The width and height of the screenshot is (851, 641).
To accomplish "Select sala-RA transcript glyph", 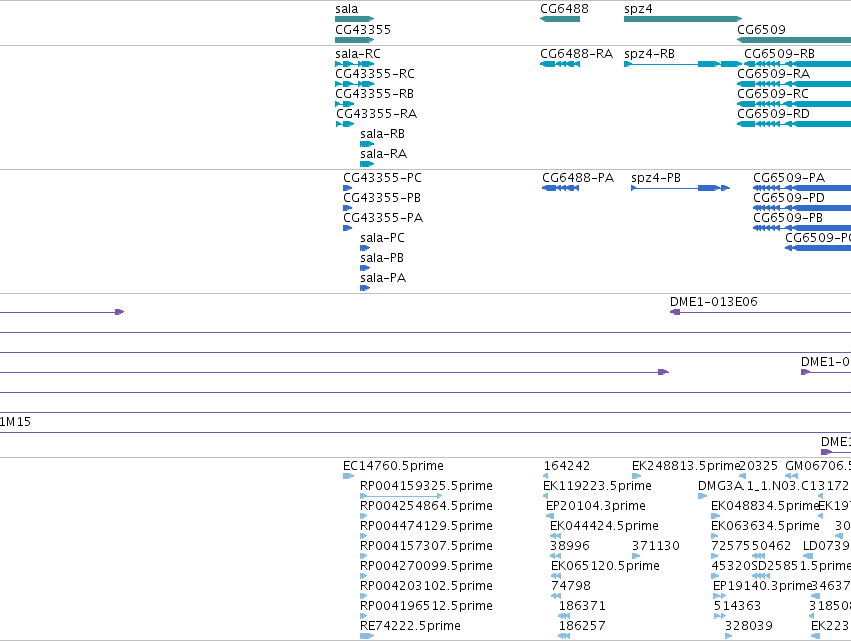I will [x=367, y=164].
